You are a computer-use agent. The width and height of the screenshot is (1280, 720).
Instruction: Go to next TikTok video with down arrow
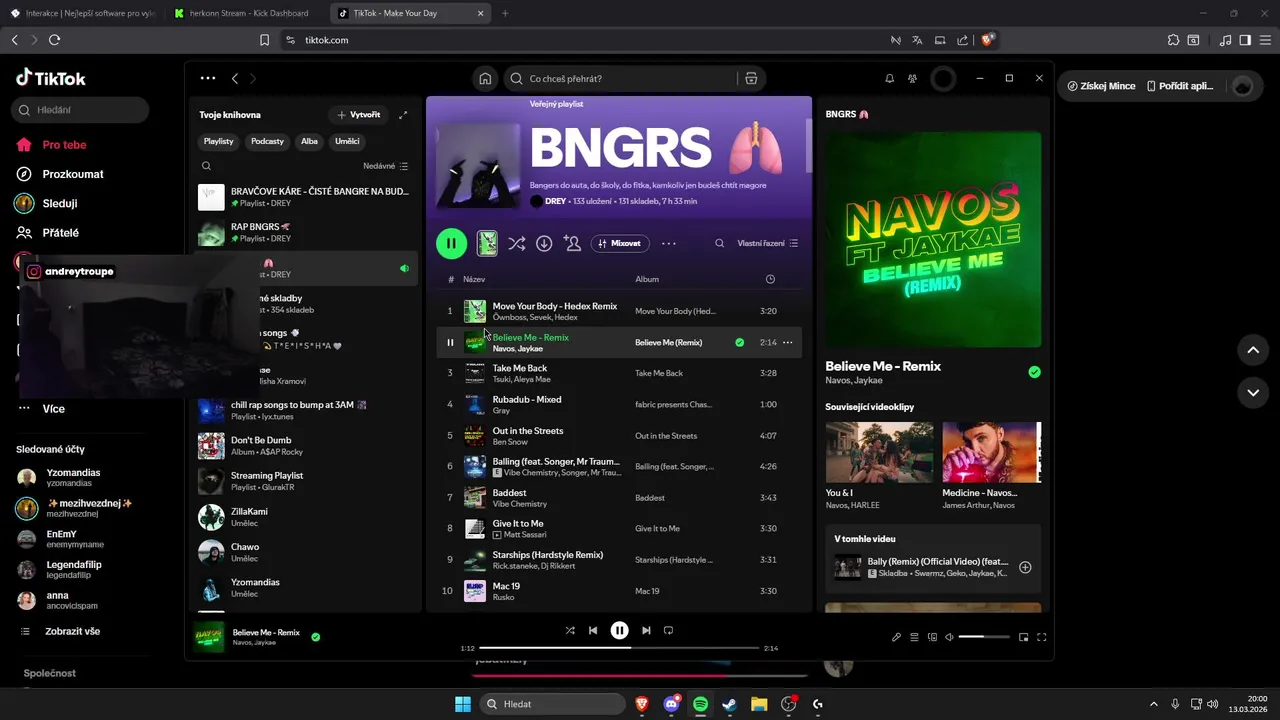click(x=1253, y=393)
